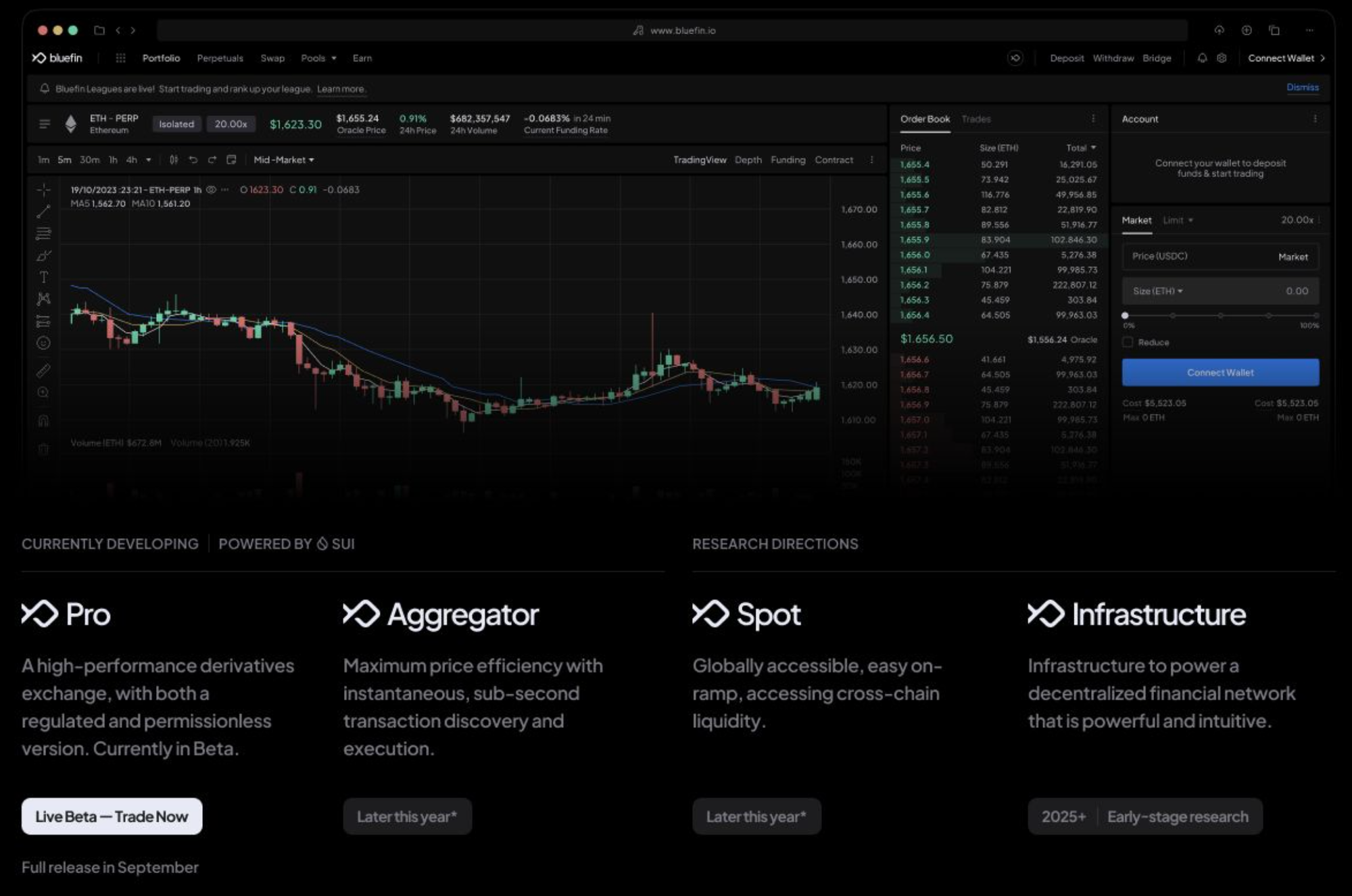Open the candlestick chart style selector
Viewport: 1352px width, 896px height.
pos(174,160)
